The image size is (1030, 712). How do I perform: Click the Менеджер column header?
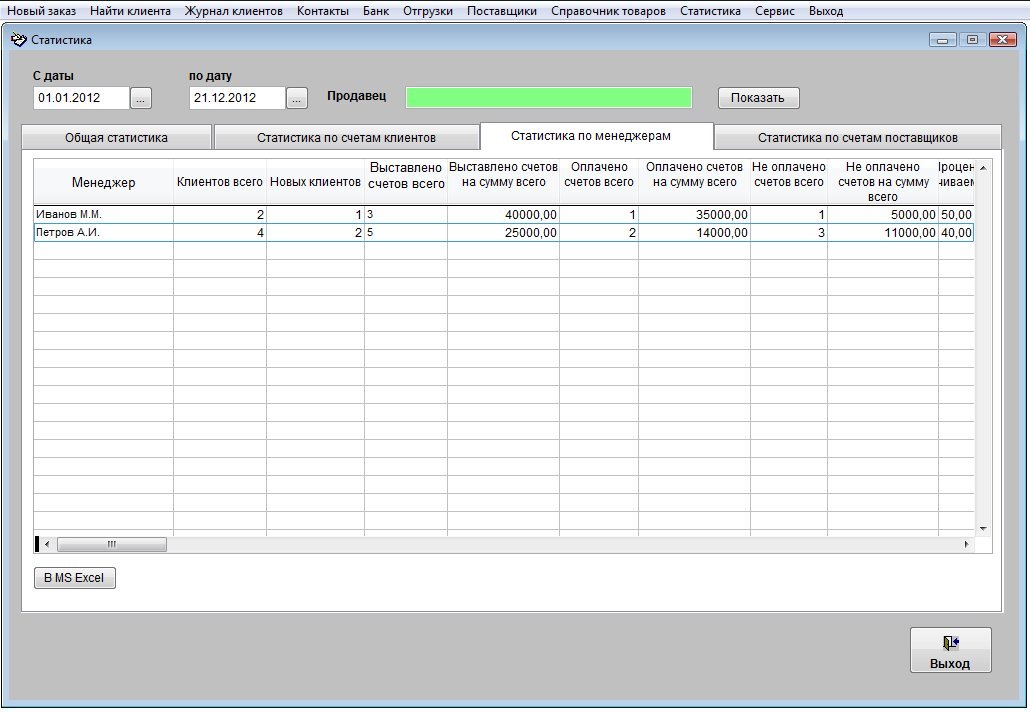[x=103, y=182]
